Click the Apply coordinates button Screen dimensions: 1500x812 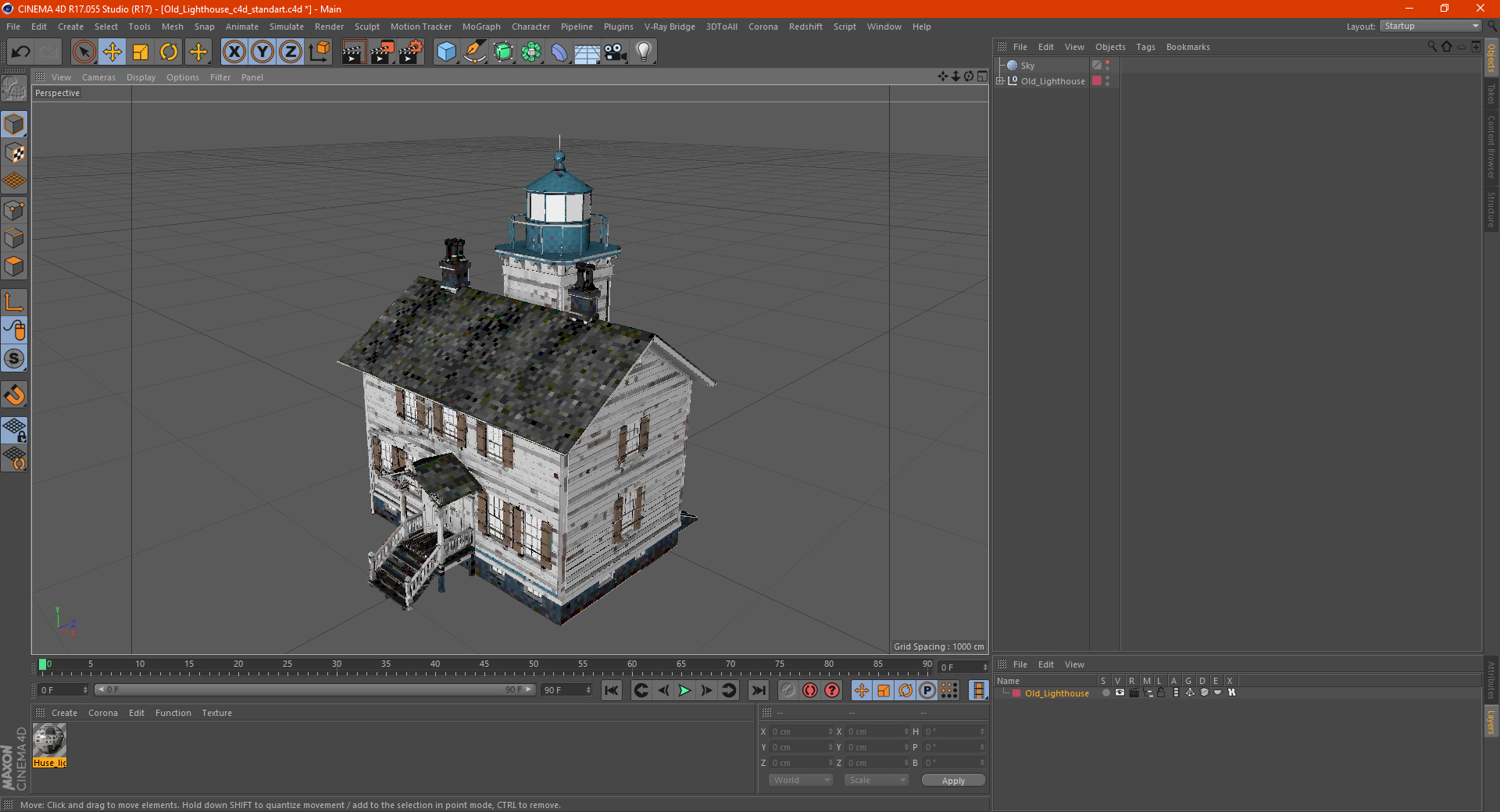(953, 780)
